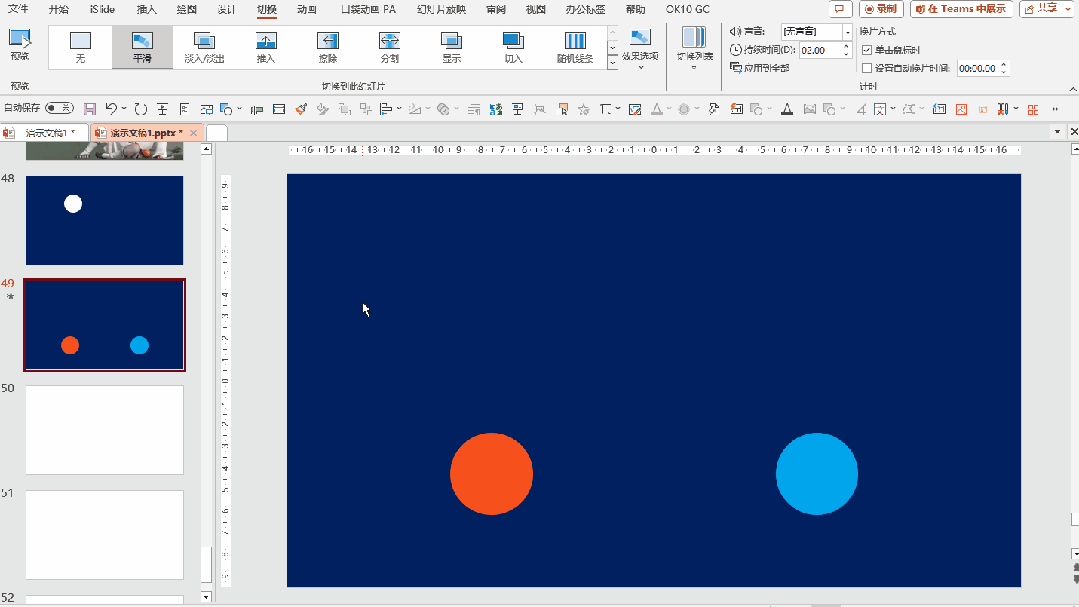1079x607 pixels.
Task: Open Effect Options (效果选项) menu
Action: pos(640,49)
